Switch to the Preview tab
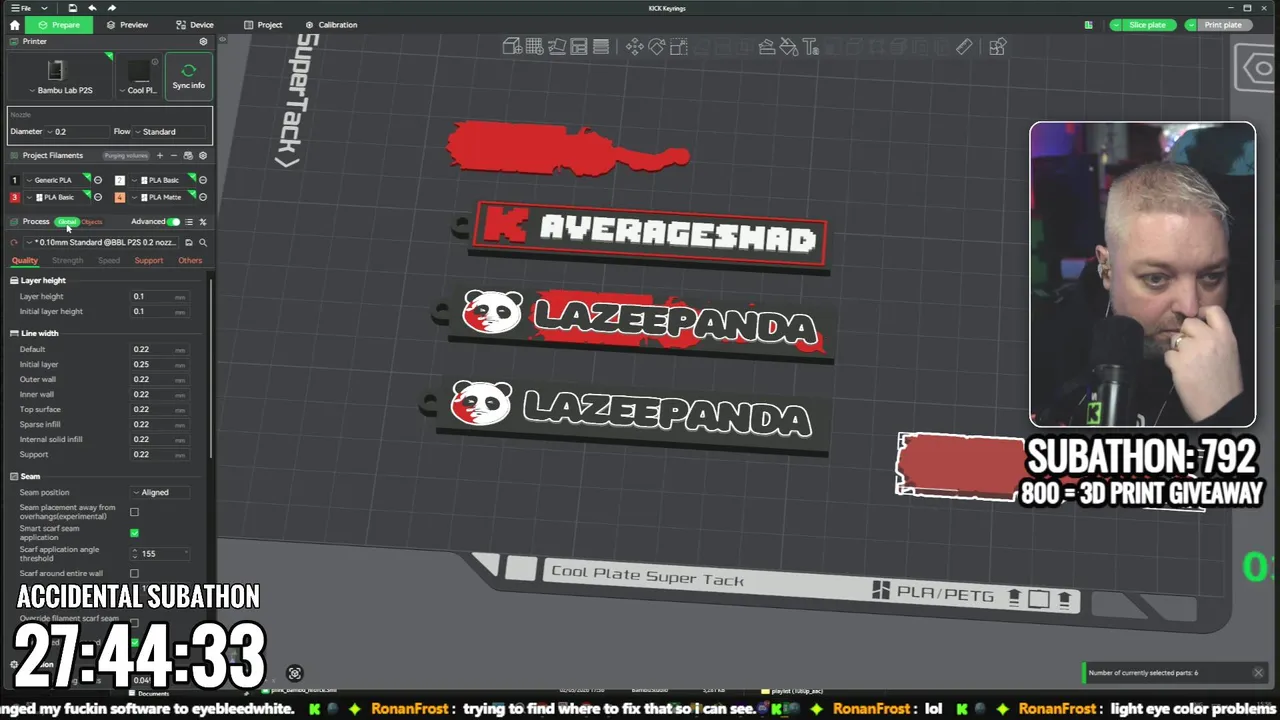 click(x=127, y=25)
